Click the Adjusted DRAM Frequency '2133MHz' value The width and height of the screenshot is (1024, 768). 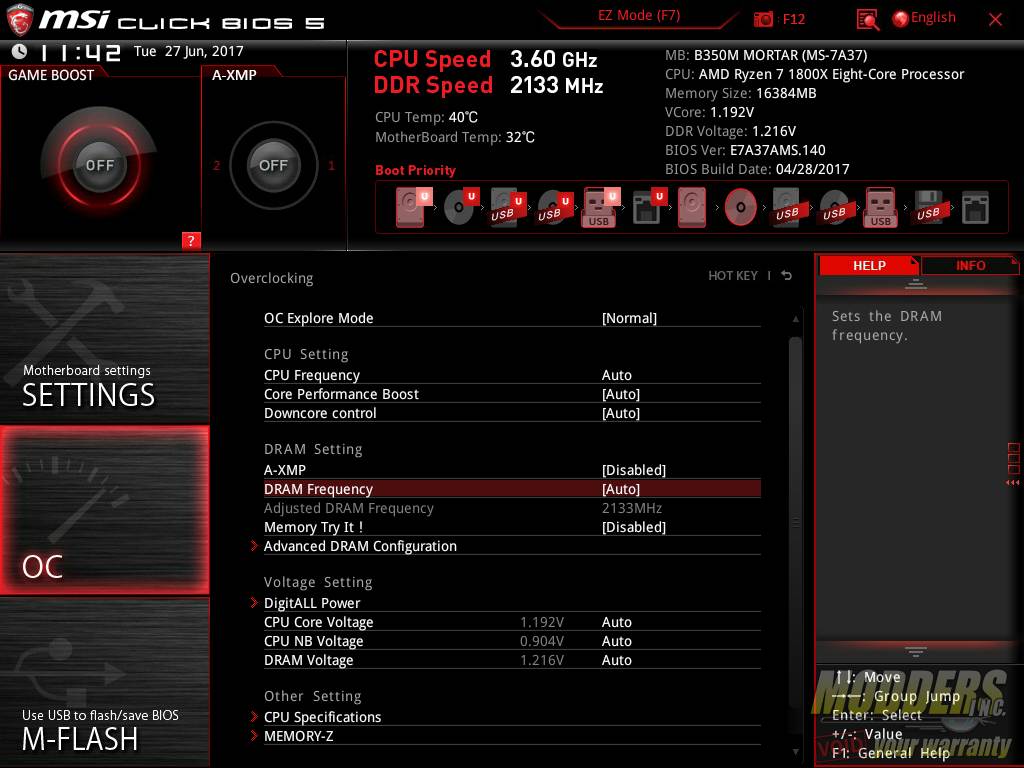click(632, 508)
